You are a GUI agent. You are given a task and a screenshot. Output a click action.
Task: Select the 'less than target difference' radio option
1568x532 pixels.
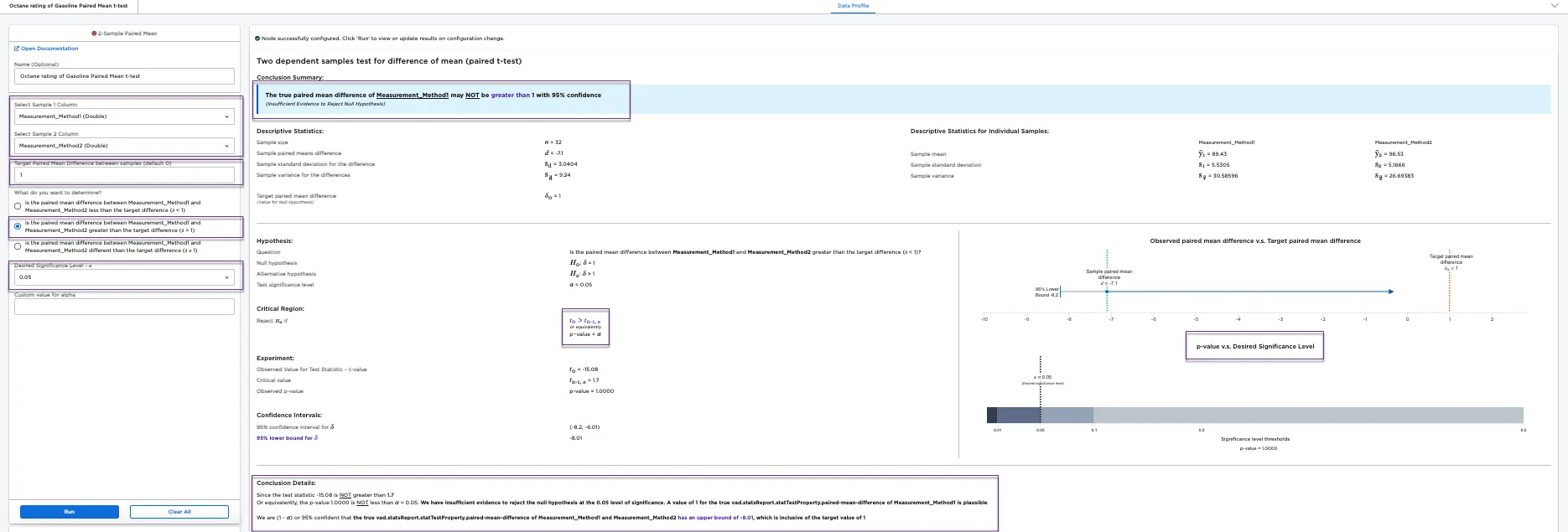coord(18,206)
